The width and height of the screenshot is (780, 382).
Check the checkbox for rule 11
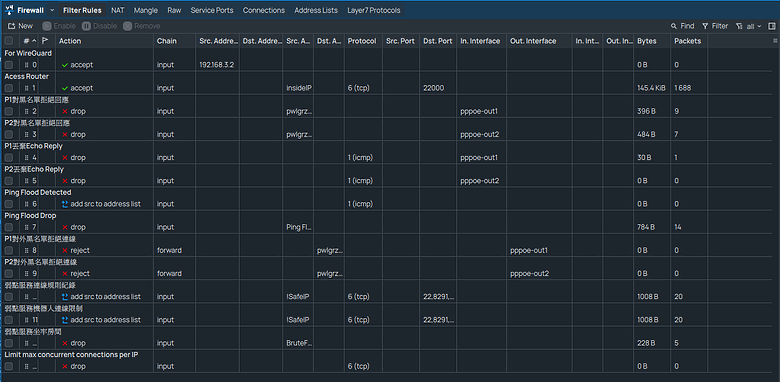tap(9, 320)
